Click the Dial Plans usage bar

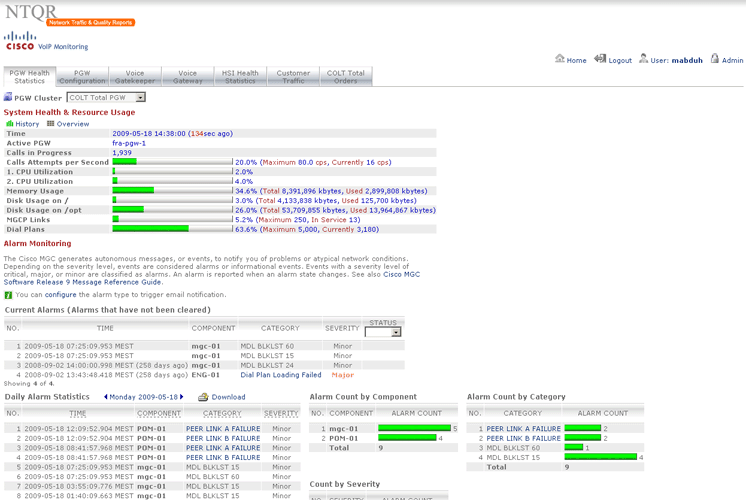pos(172,229)
